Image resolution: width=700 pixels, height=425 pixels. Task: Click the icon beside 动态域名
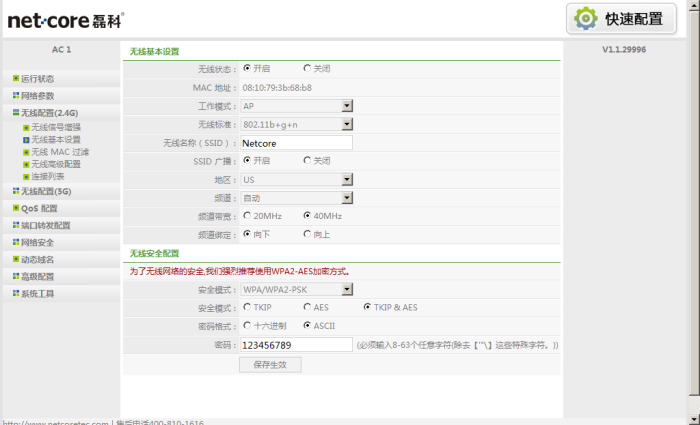point(16,259)
